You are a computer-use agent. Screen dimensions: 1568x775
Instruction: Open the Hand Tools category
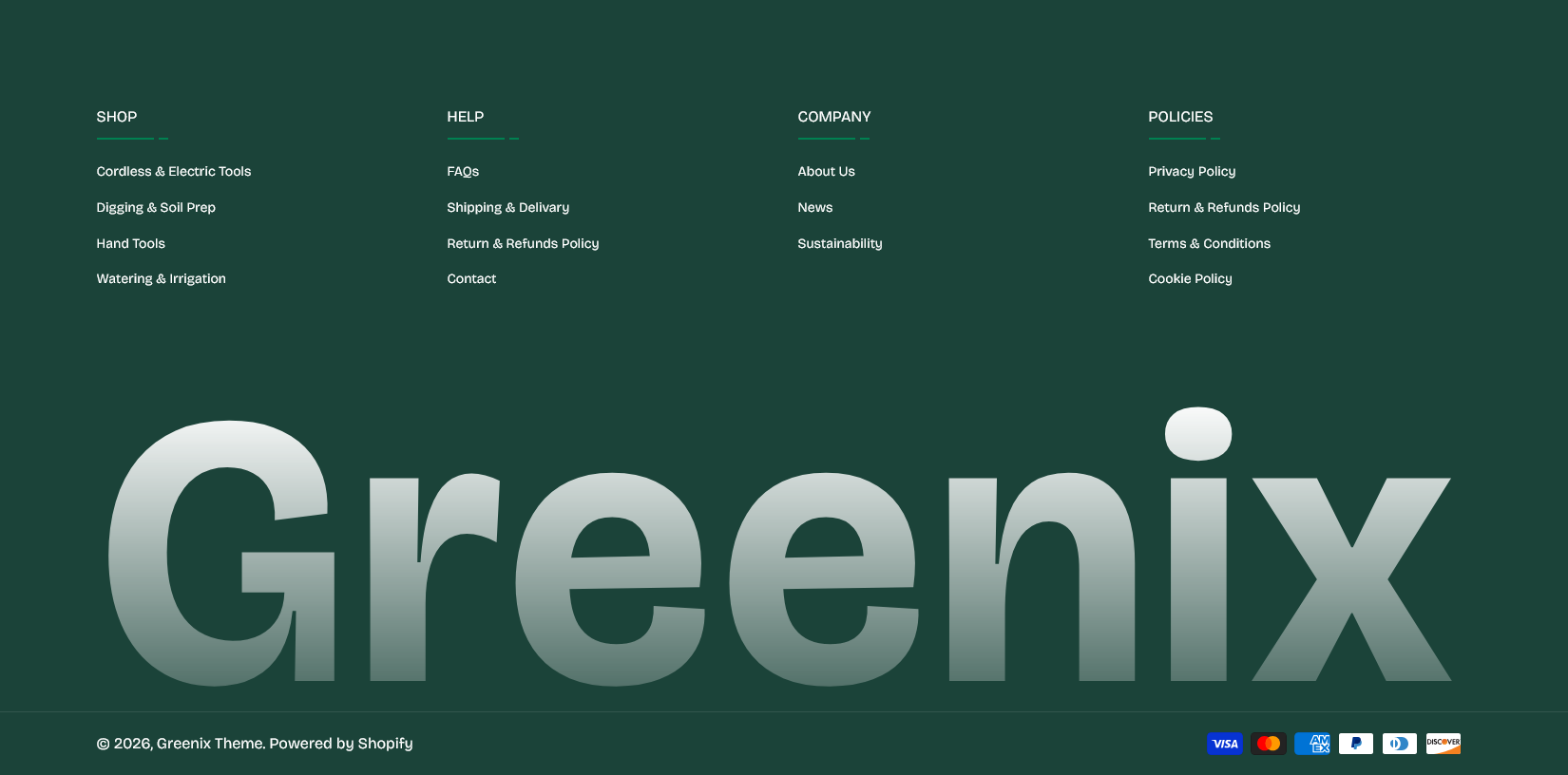click(131, 244)
